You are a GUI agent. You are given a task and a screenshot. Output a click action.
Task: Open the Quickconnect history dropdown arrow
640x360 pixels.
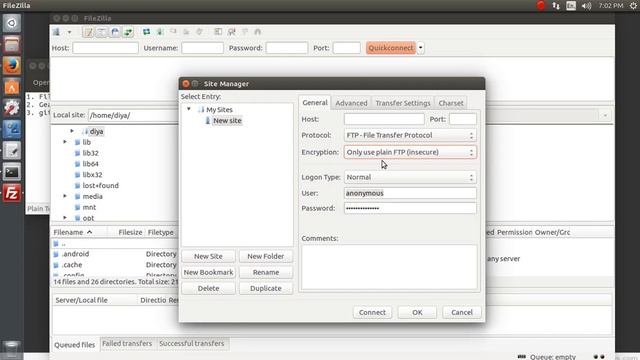click(x=420, y=48)
